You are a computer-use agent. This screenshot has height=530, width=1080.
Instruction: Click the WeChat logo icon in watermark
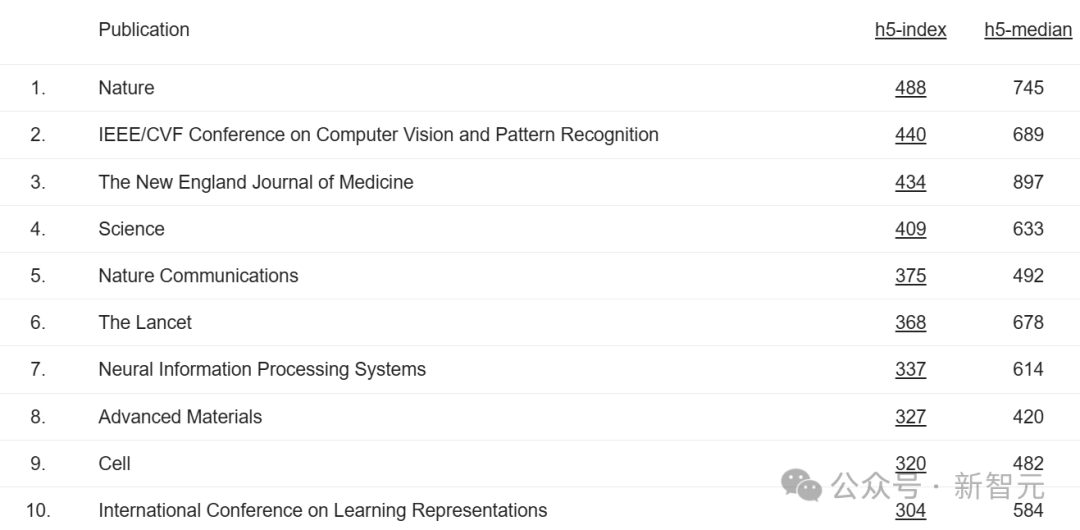(801, 485)
